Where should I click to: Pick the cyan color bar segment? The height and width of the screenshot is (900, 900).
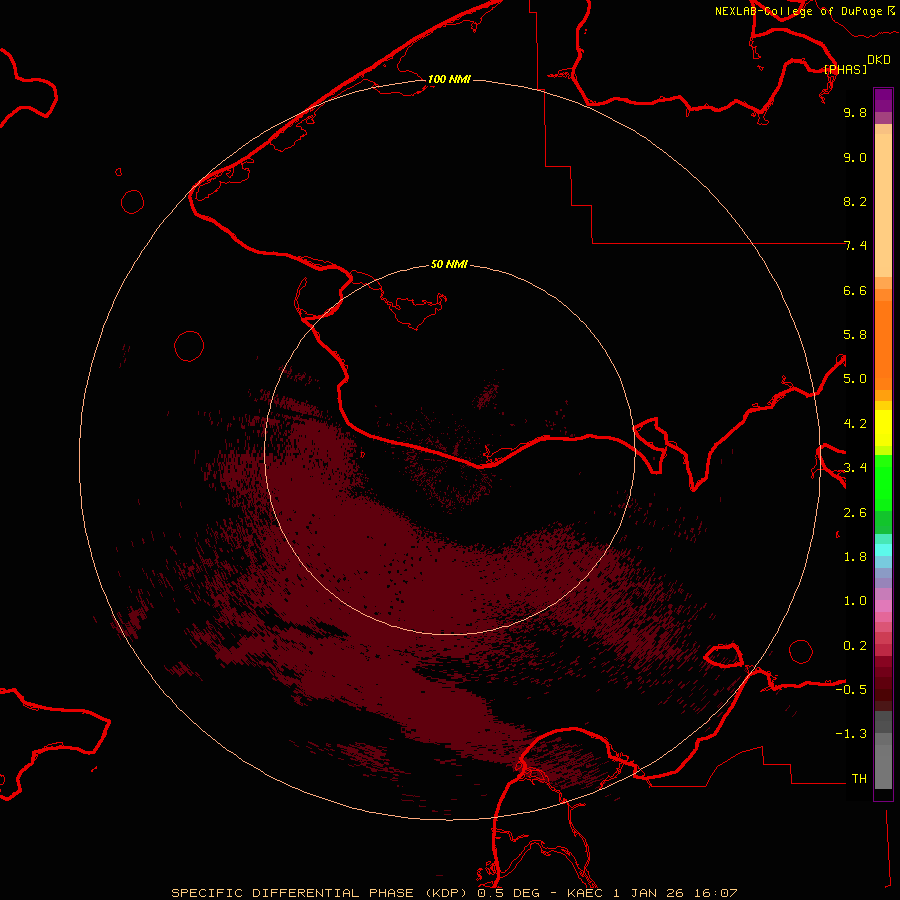pyautogui.click(x=883, y=550)
